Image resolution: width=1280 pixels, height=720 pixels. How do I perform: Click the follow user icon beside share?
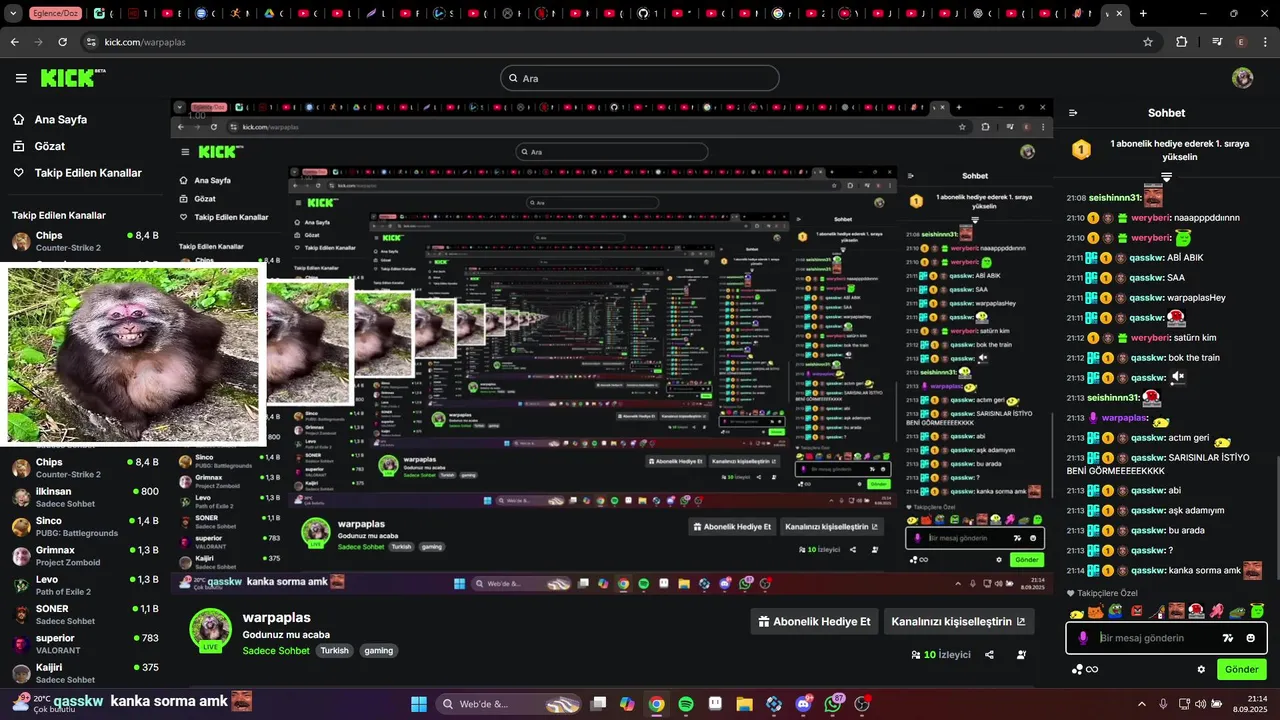1021,655
